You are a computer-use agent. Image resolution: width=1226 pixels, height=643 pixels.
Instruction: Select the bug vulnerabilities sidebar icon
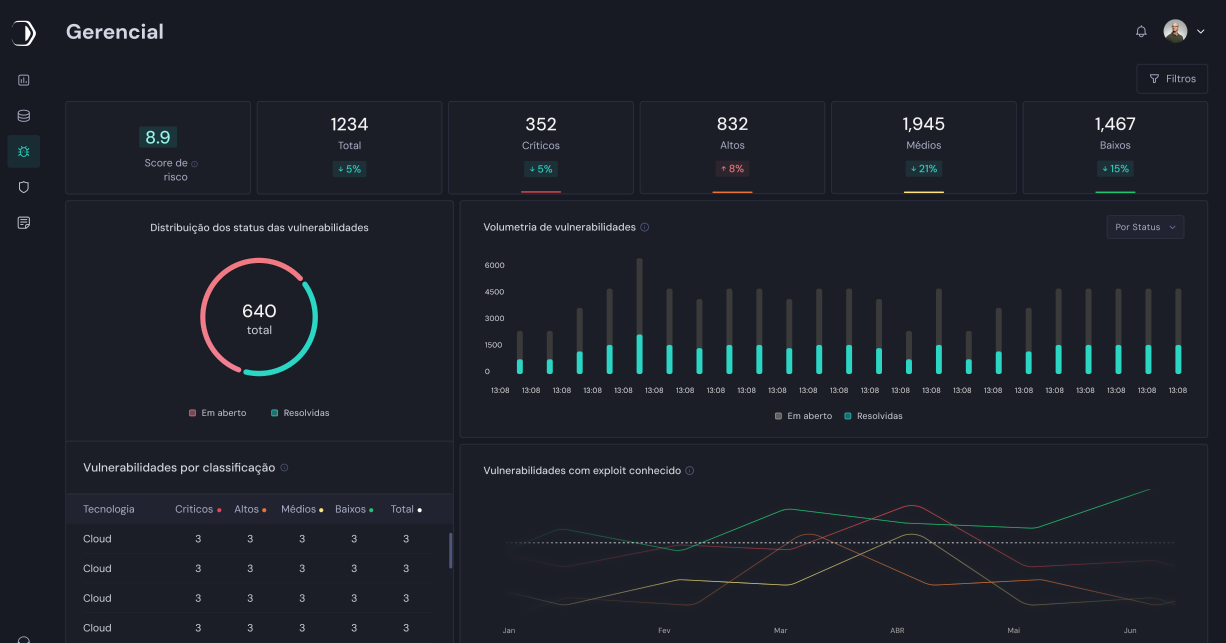pyautogui.click(x=24, y=151)
